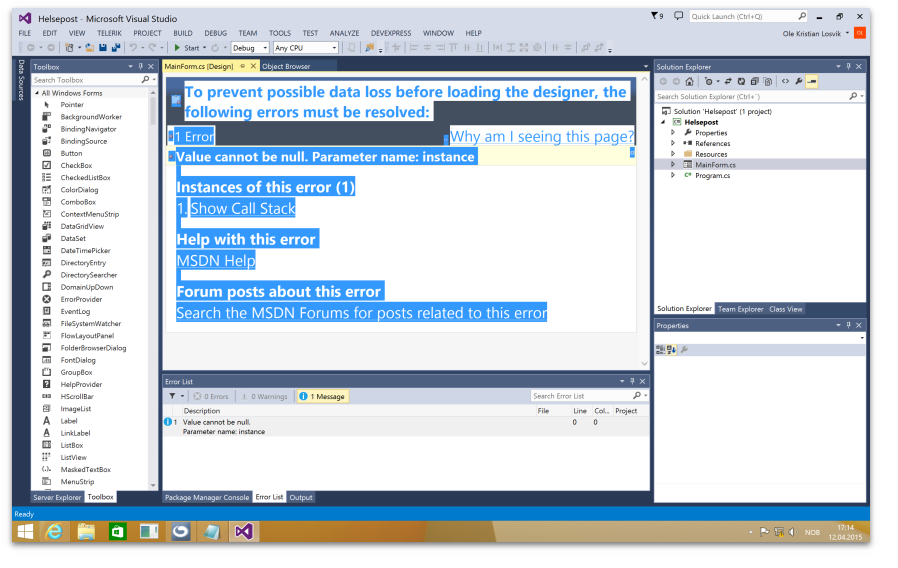Select the Label control in Toolbox
This screenshot has height=568, width=898.
[69, 421]
